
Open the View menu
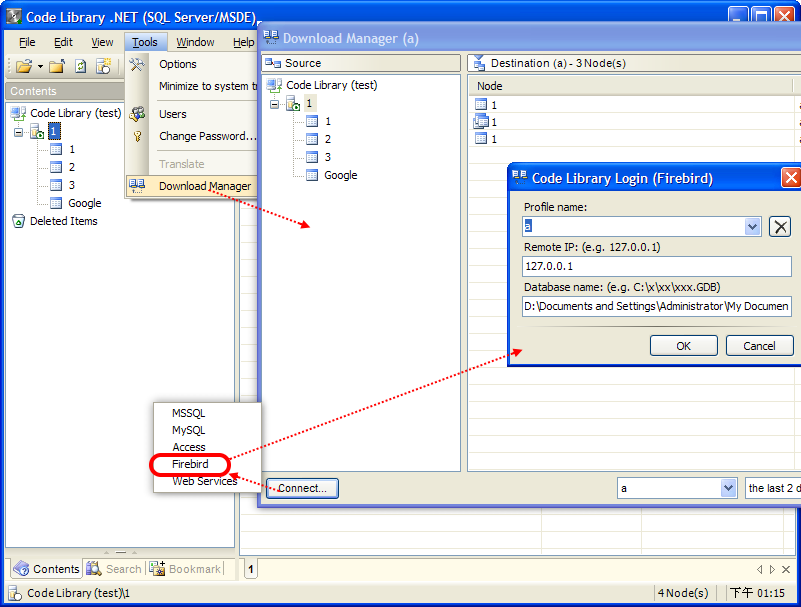[102, 42]
